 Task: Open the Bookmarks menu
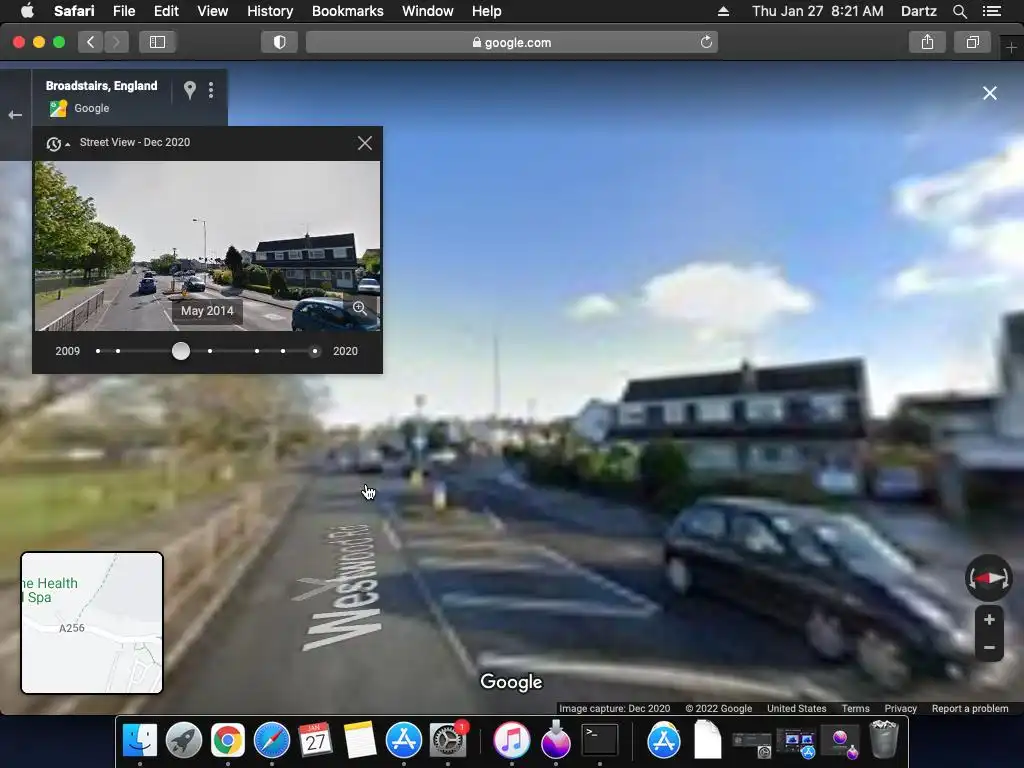[347, 11]
